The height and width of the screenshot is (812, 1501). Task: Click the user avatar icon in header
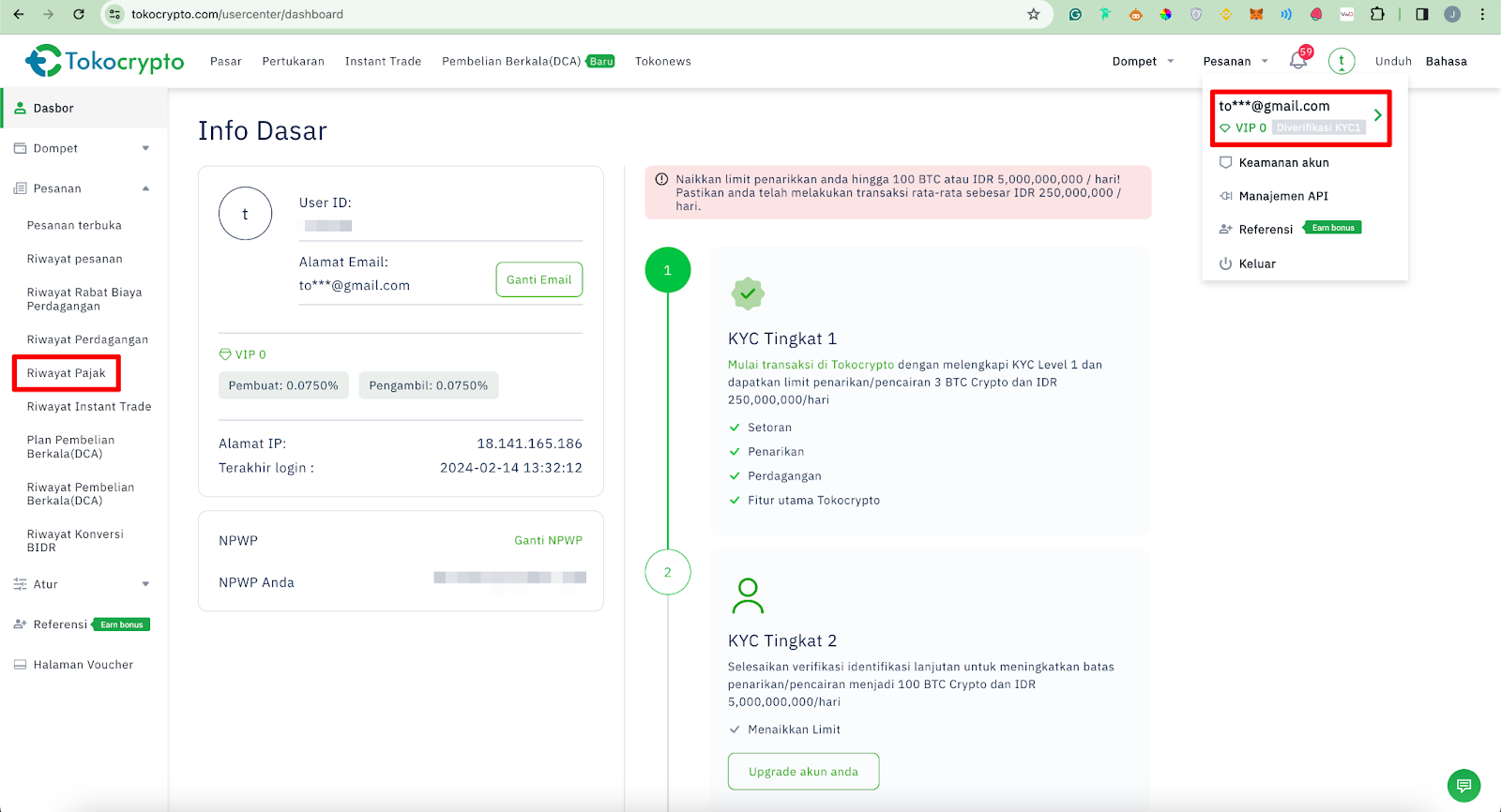(x=1342, y=61)
